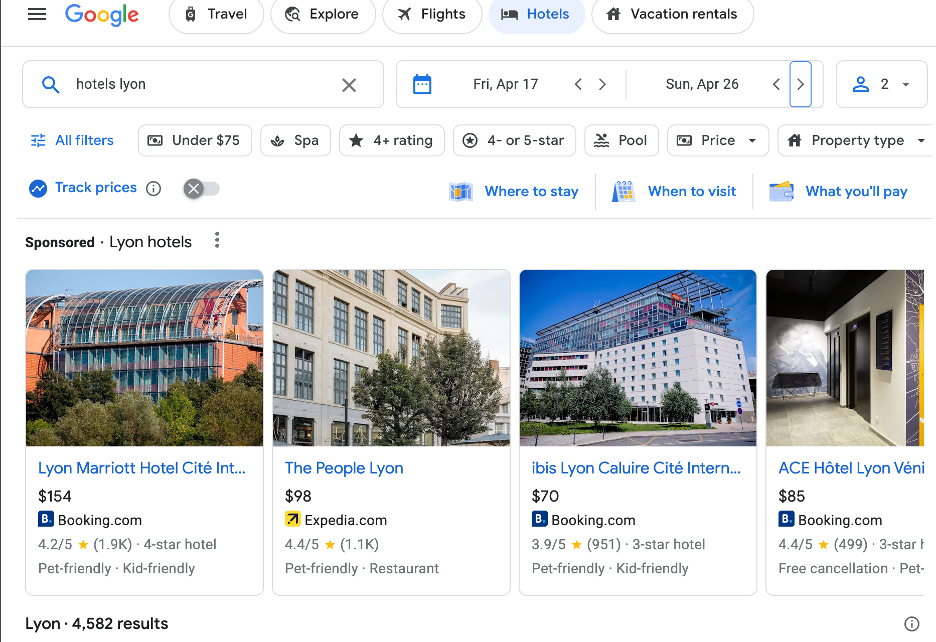Open ibis Lyon Caluire hotel photo
The width and height of the screenshot is (936, 642).
638,358
